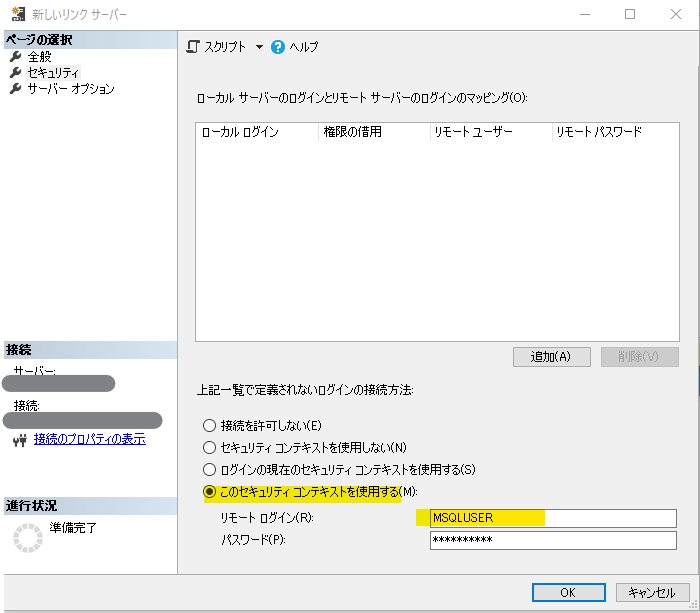700x613 pixels.
Task: Open the スクリプト dropdown arrow
Action: click(x=259, y=47)
